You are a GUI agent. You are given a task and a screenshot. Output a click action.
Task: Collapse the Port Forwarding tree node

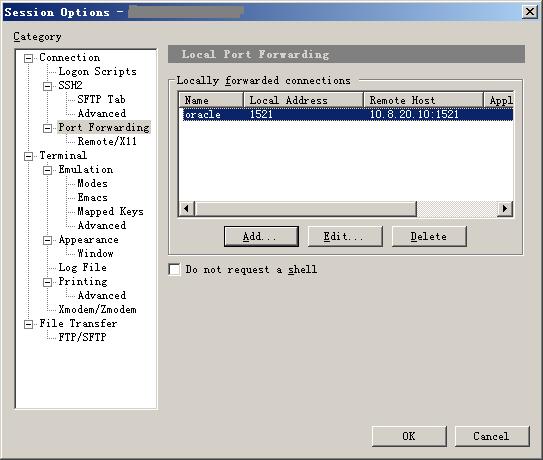(x=47, y=129)
